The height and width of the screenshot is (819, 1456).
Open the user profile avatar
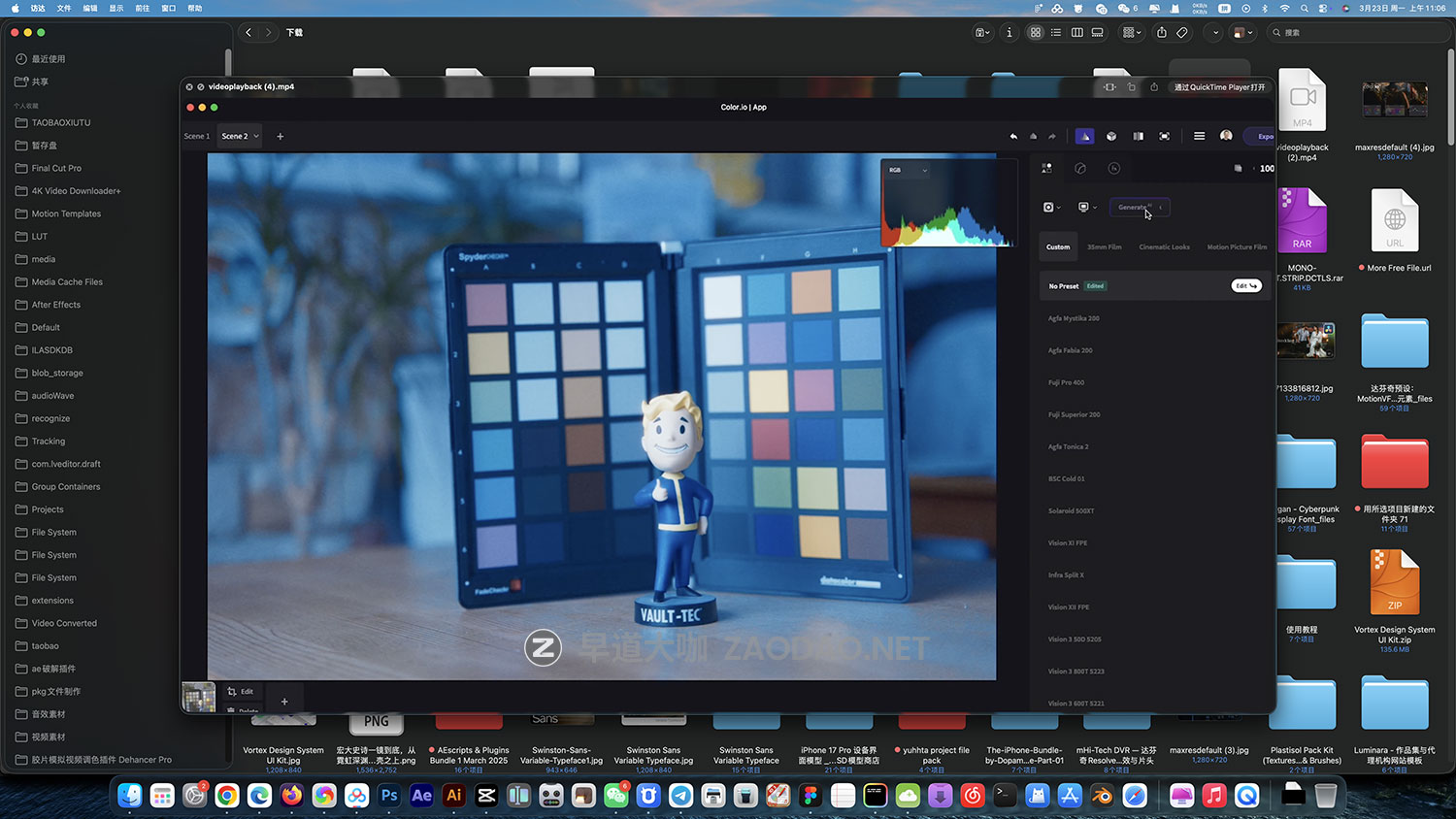coord(1226,136)
